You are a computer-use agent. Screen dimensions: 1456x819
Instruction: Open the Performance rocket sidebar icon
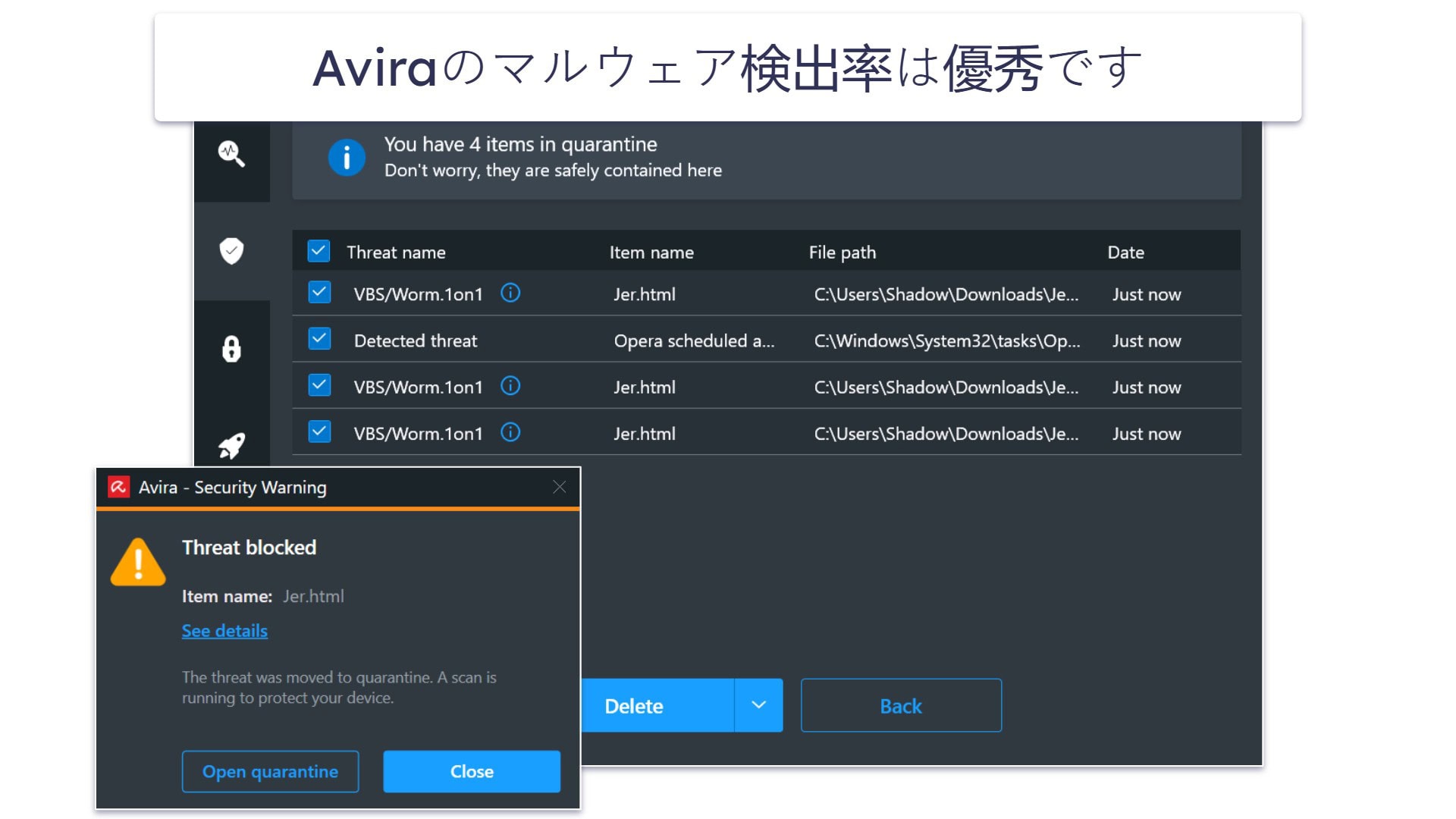click(x=231, y=446)
